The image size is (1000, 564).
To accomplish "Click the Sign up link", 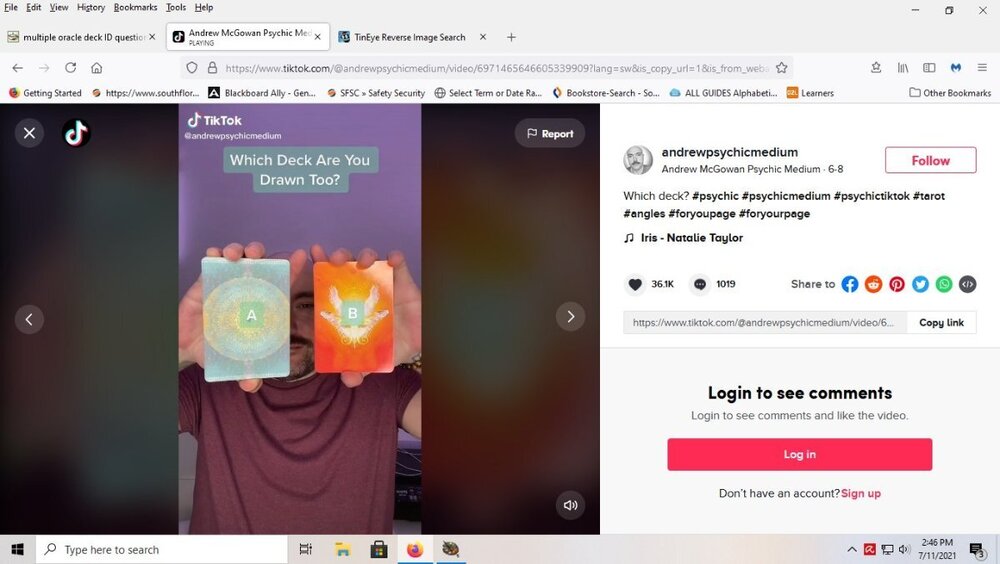I will (861, 493).
